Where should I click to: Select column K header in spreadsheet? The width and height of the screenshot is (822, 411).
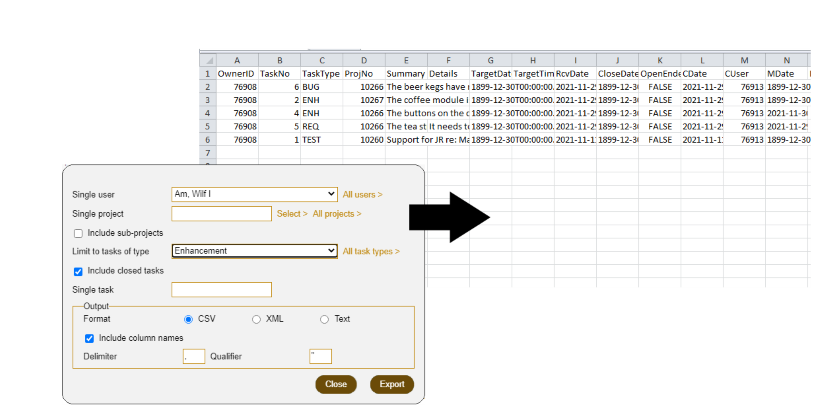tap(659, 60)
